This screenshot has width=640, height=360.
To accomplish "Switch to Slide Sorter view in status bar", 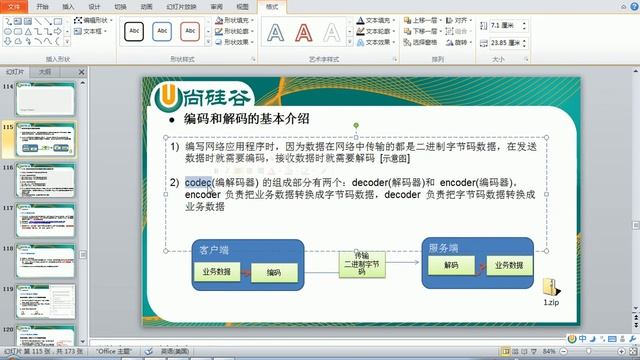I will click(515, 351).
